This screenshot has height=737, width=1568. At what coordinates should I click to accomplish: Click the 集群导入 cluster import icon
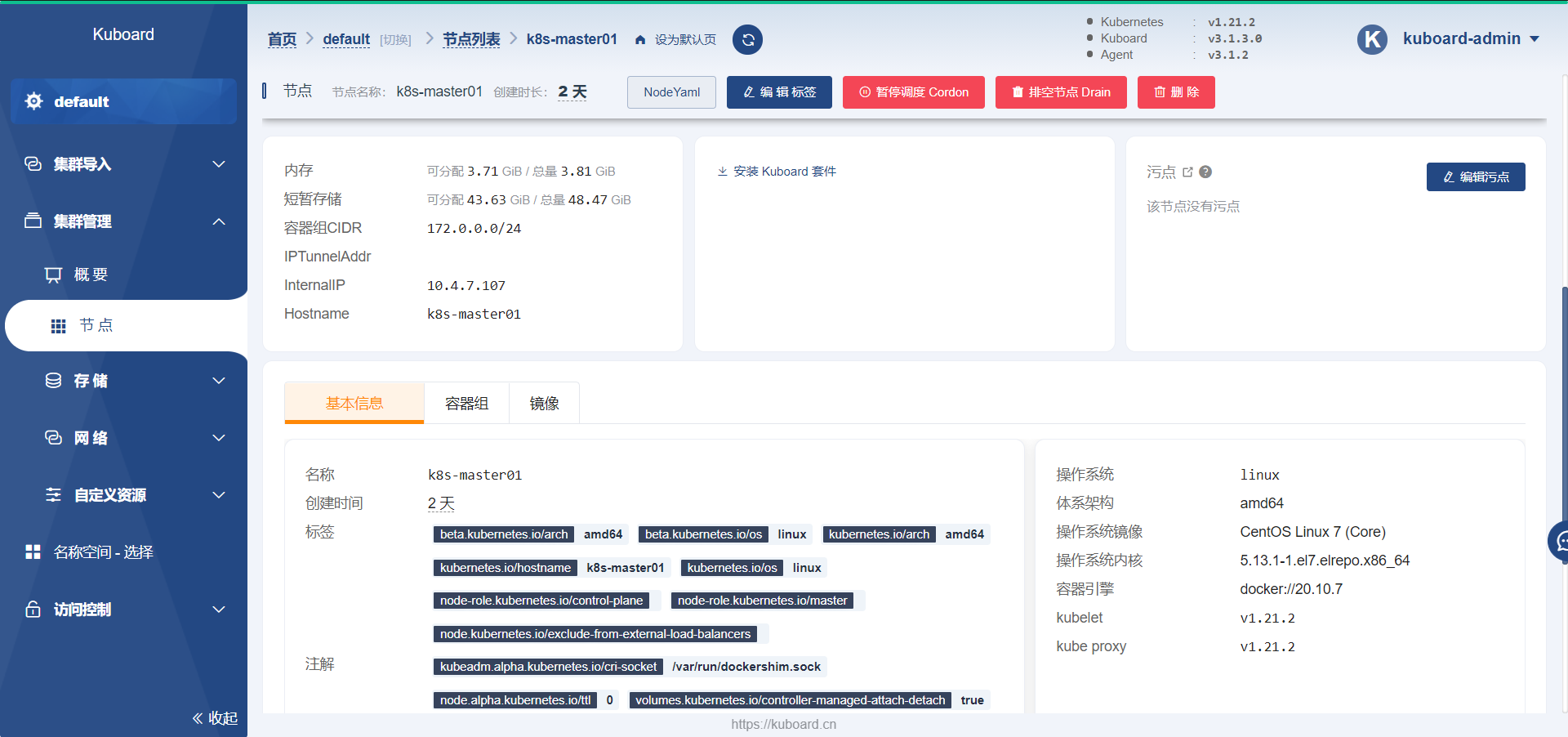click(x=33, y=163)
